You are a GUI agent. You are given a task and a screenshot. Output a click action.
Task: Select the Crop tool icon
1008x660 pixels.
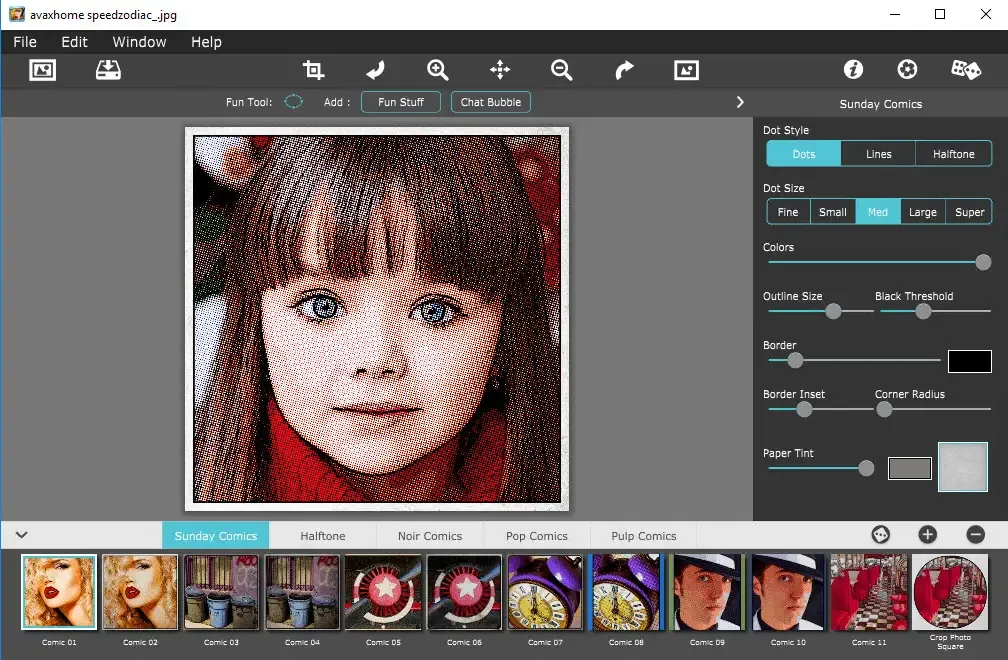tap(313, 69)
